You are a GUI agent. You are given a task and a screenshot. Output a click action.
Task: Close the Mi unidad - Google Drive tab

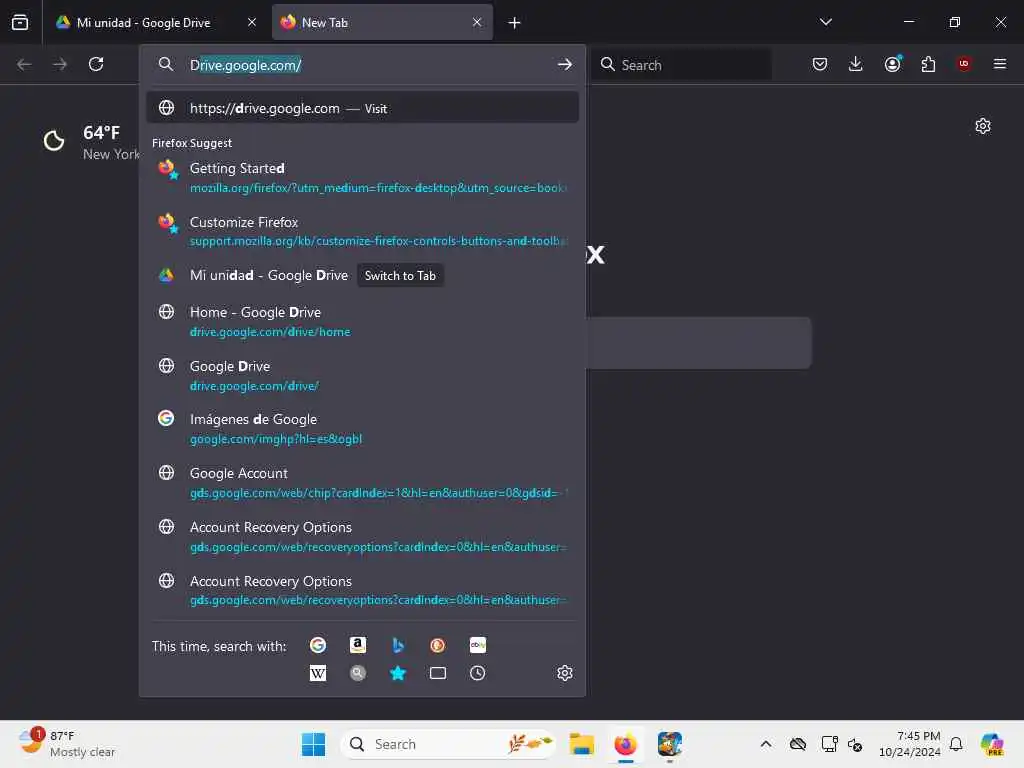252,22
